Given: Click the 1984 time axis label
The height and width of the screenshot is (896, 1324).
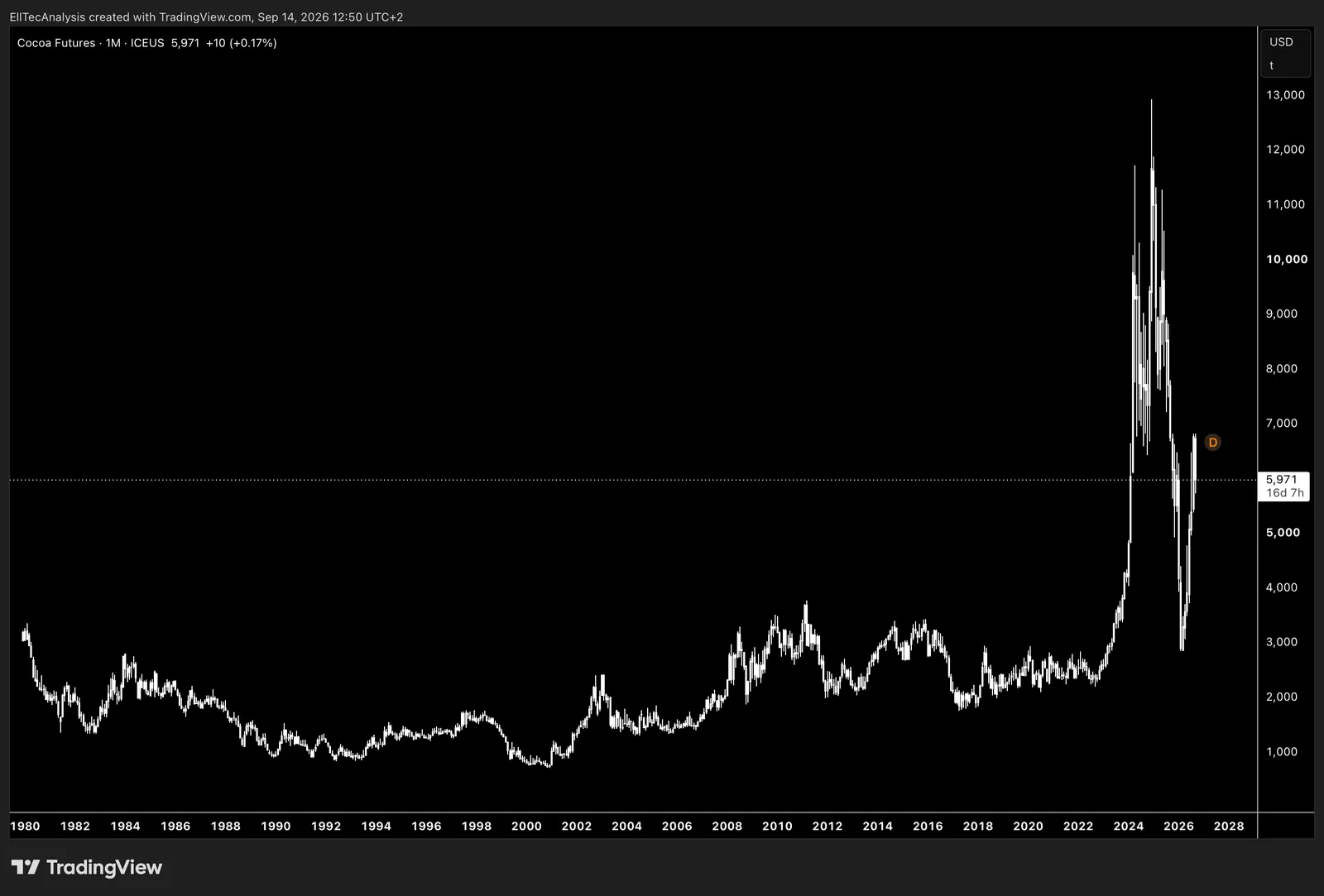Looking at the screenshot, I should pyautogui.click(x=126, y=826).
